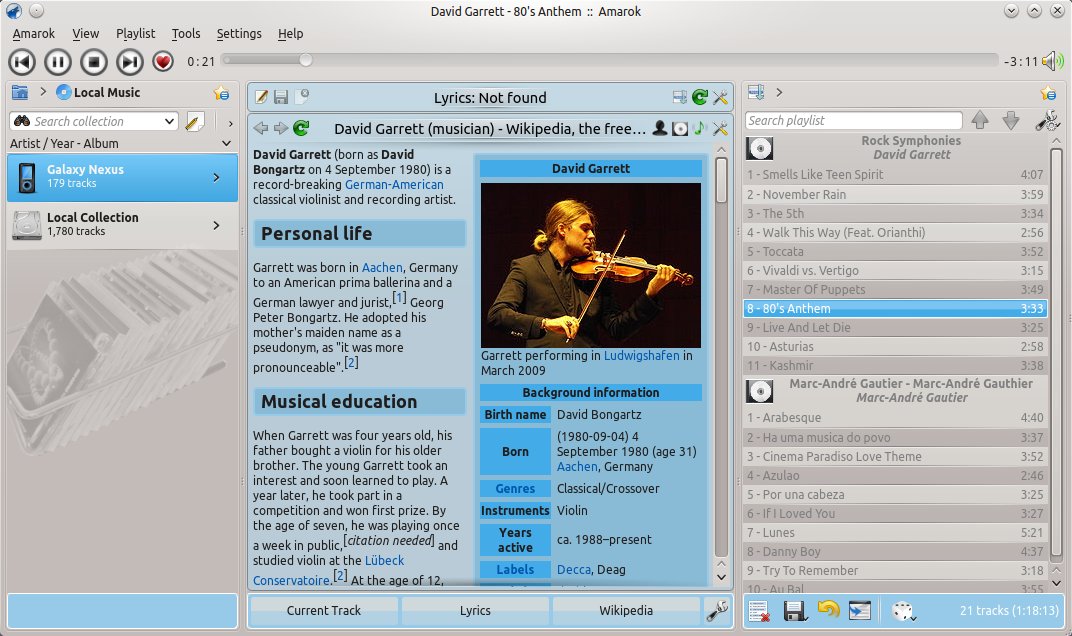Select track 3 - Cinema Paradiso Love Theme
1072x636 pixels.
[895, 456]
